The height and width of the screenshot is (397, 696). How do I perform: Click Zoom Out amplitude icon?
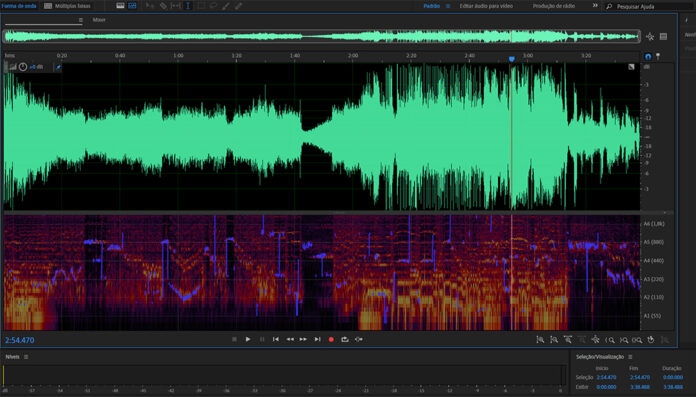(554, 340)
